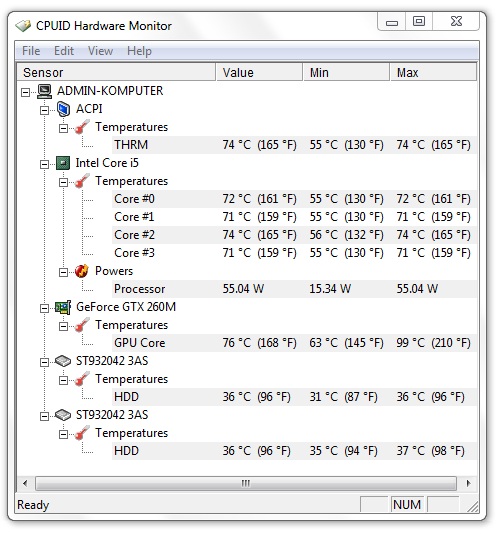503x534 pixels.
Task: Select the ACPI shield icon
Action: (63, 109)
